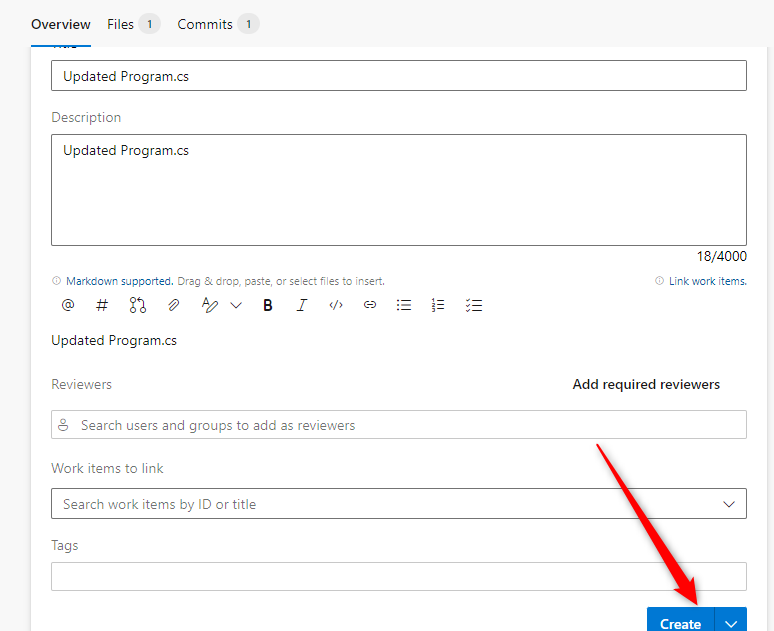Apply bold formatting

(x=268, y=305)
